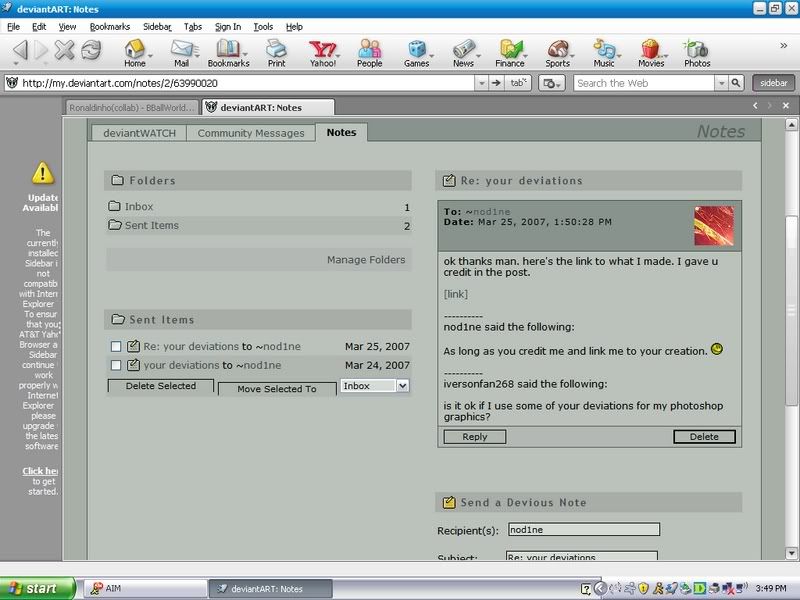800x600 pixels.
Task: Open the Photos toolbar icon
Action: click(697, 53)
